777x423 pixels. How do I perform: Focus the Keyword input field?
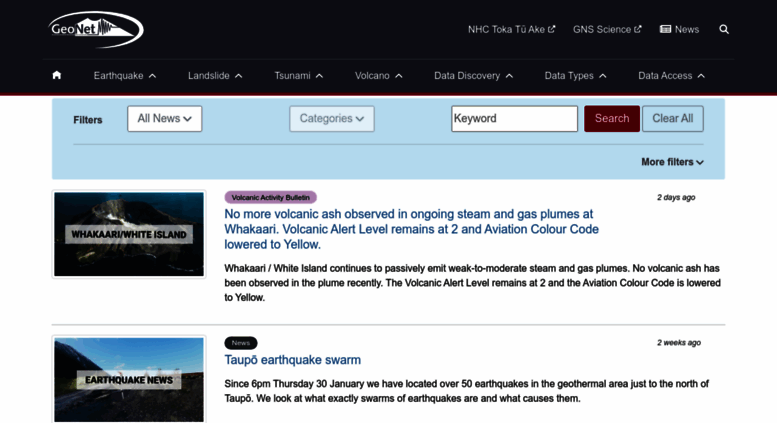514,119
